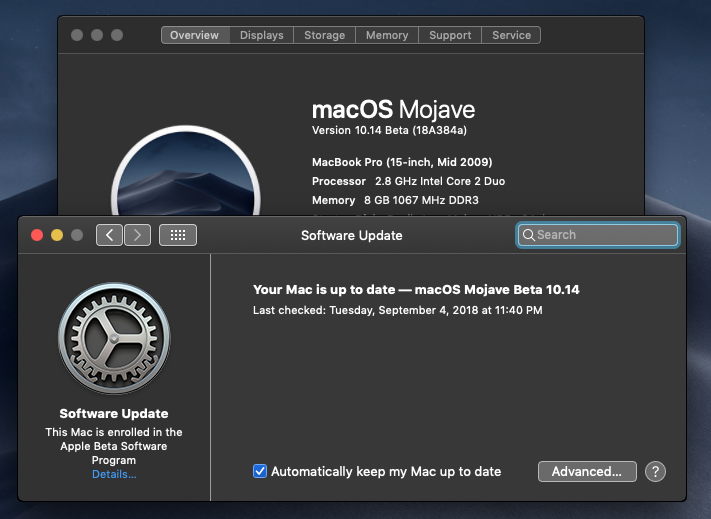Open the Support tab
This screenshot has width=711, height=519.
pyautogui.click(x=450, y=35)
